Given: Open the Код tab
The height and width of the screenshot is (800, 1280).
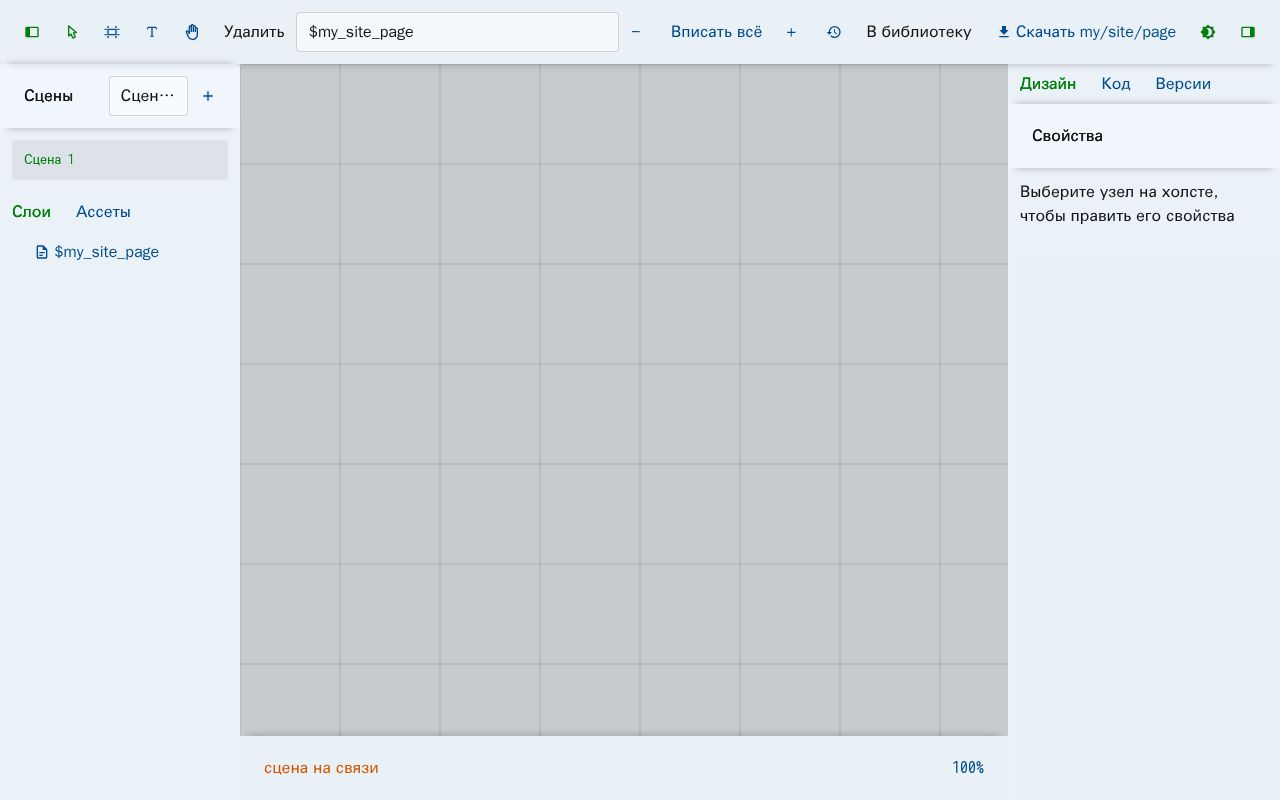Looking at the screenshot, I should click(1116, 84).
